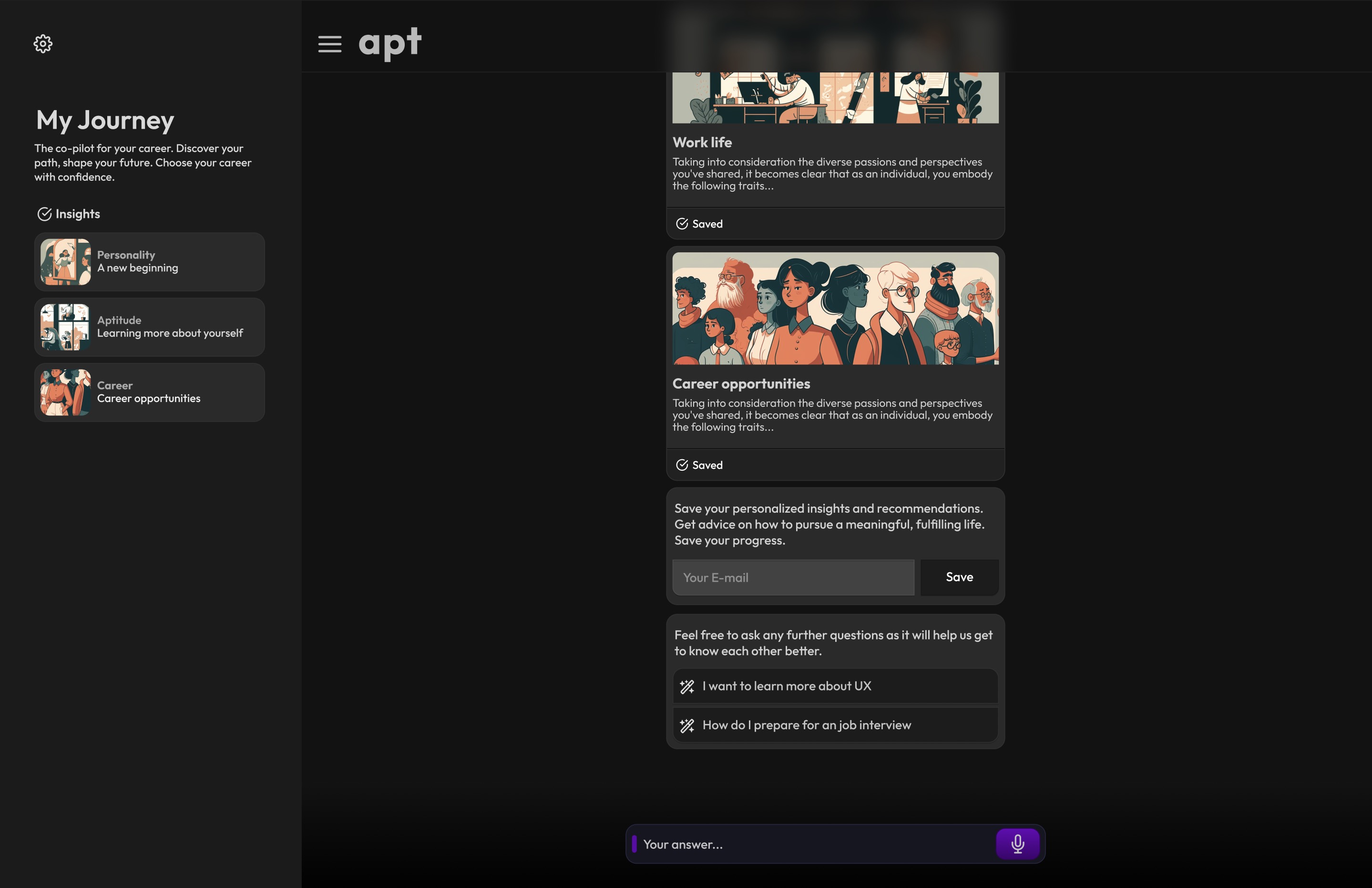Image resolution: width=1372 pixels, height=888 pixels.
Task: Click the Work life description paragraph
Action: point(832,174)
